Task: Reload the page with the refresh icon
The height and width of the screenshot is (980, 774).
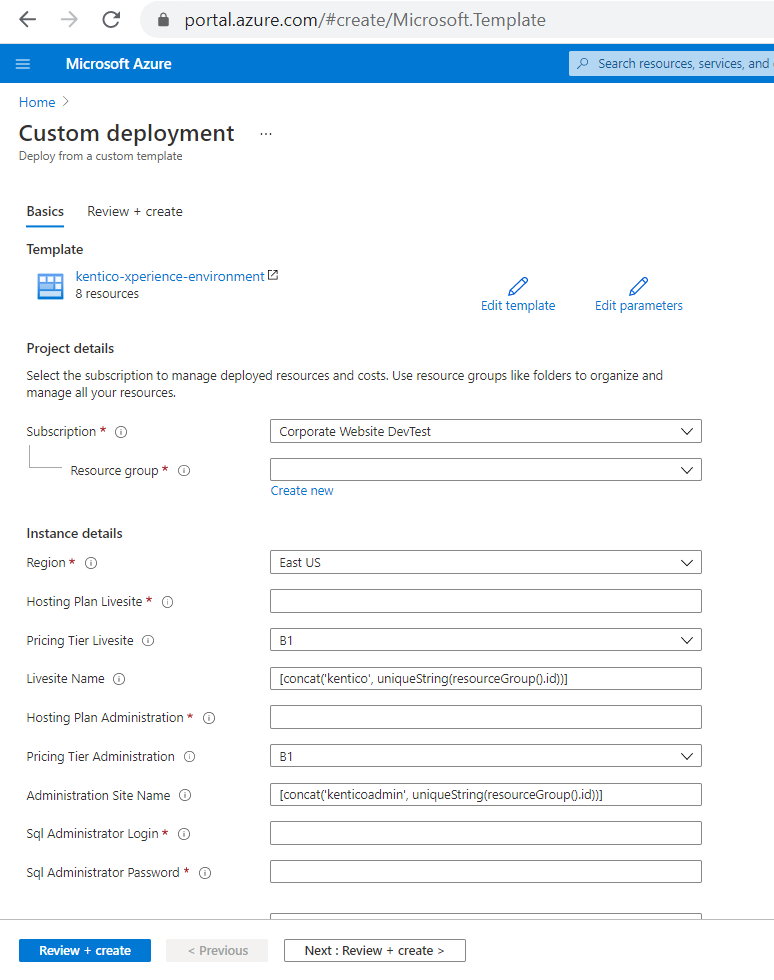Action: [111, 20]
